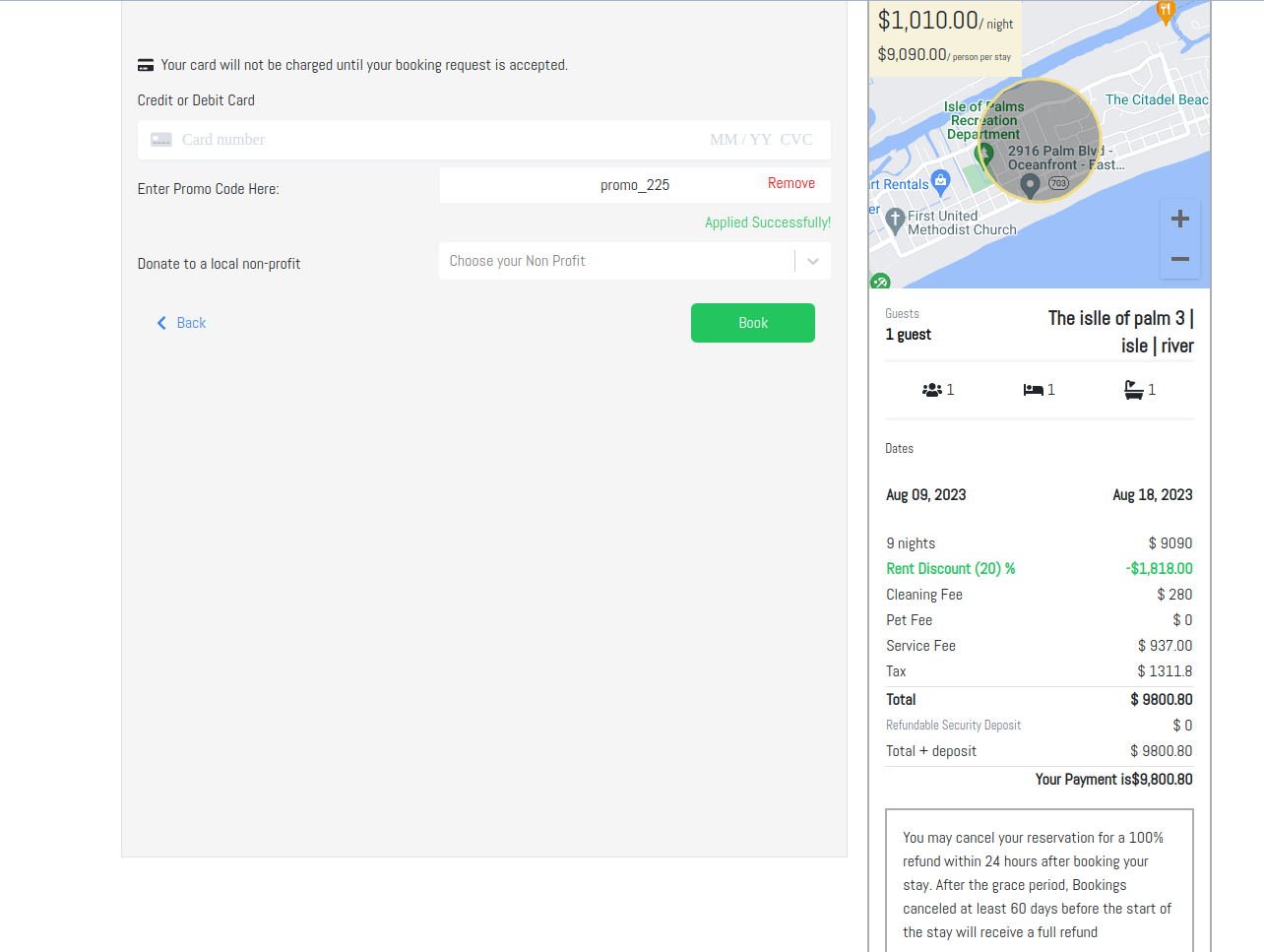Zoom out on the map
Screen dimensions: 1264x952
(1179, 259)
